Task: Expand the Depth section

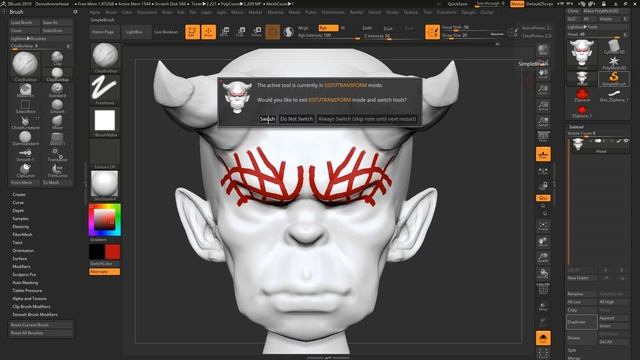Action: pyautogui.click(x=18, y=211)
